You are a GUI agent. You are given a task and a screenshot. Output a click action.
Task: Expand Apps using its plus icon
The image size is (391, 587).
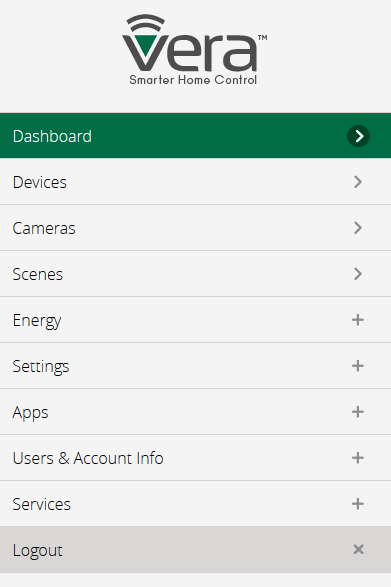click(x=358, y=412)
